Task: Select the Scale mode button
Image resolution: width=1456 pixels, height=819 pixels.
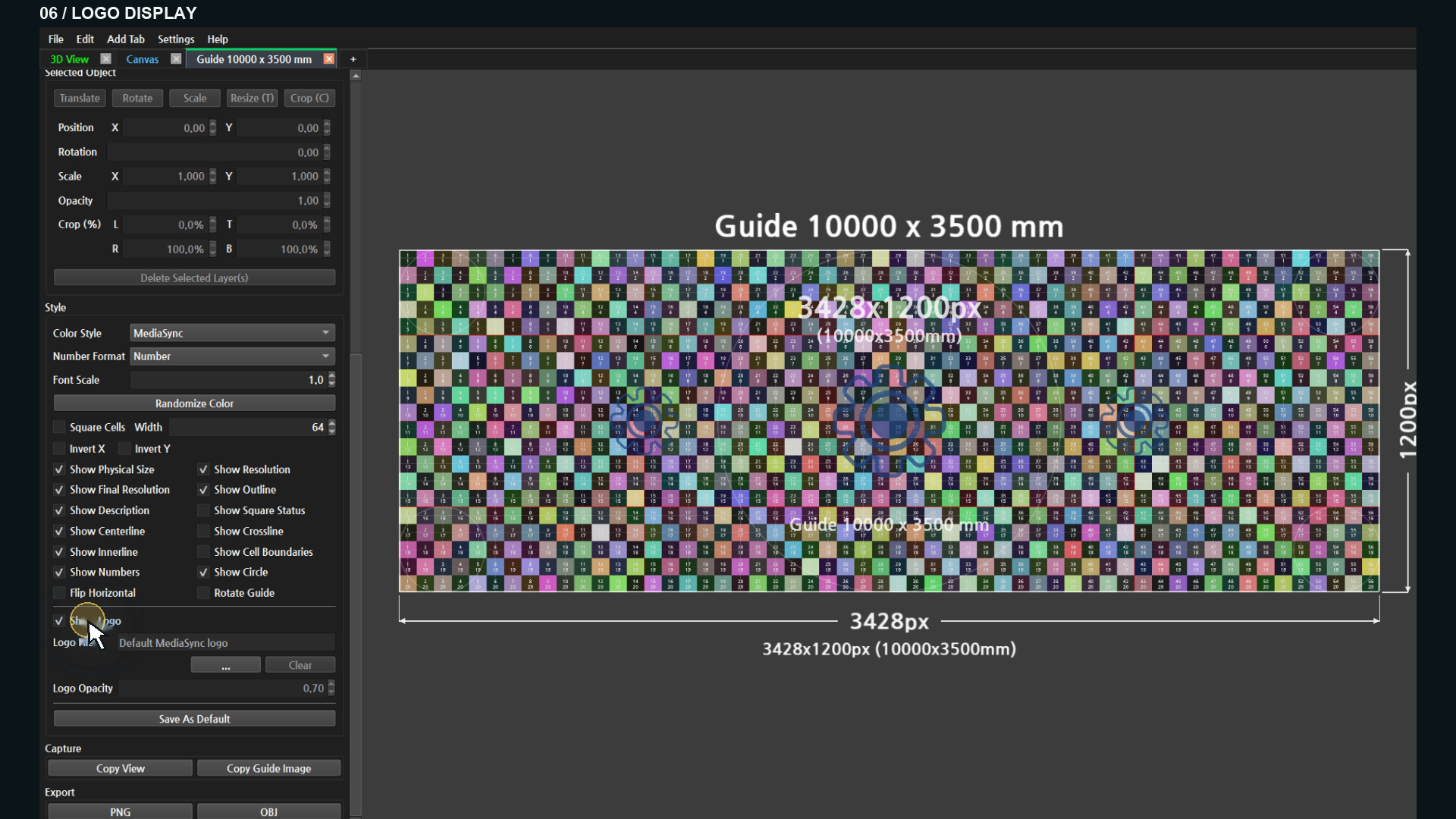Action: (195, 99)
